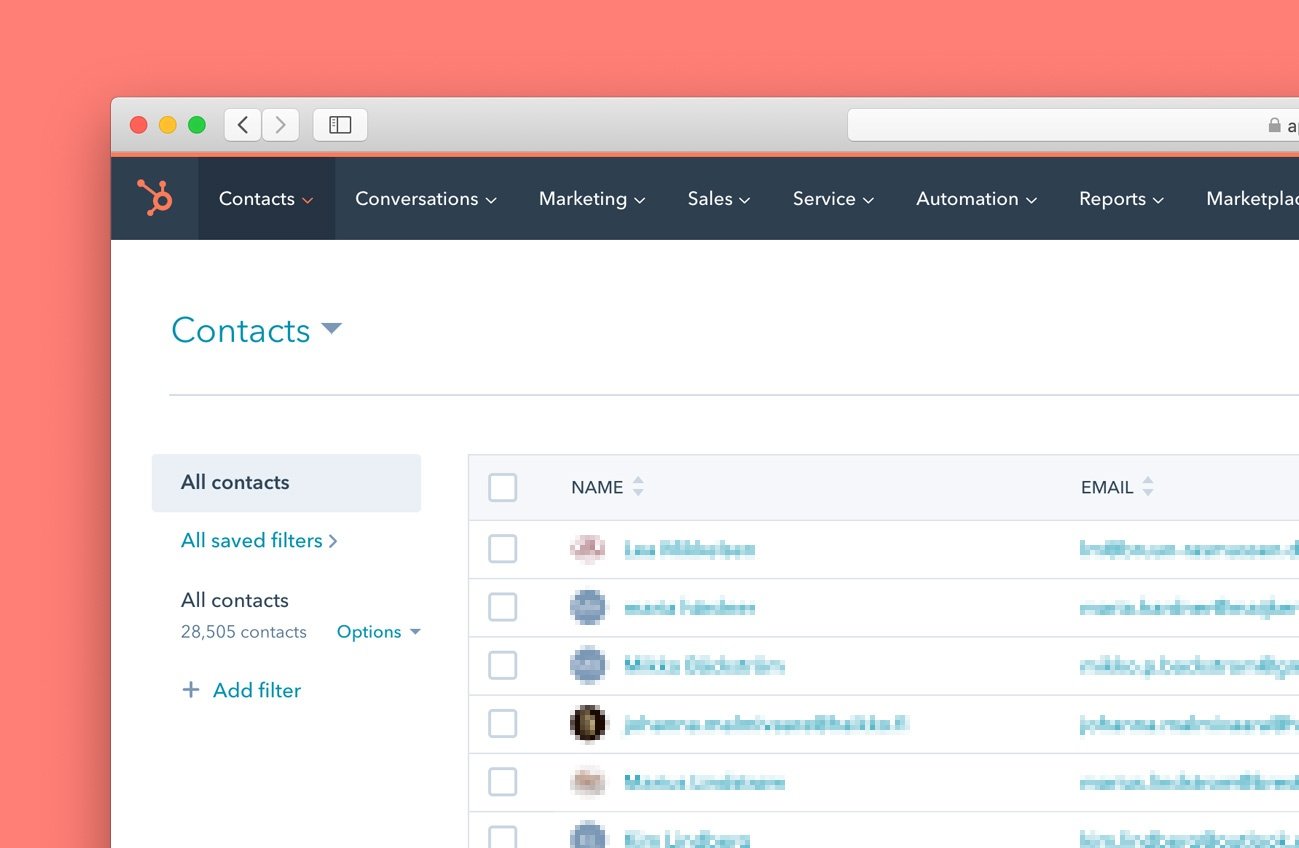Click the browser forward arrow
This screenshot has height=848, width=1299.
[x=280, y=125]
